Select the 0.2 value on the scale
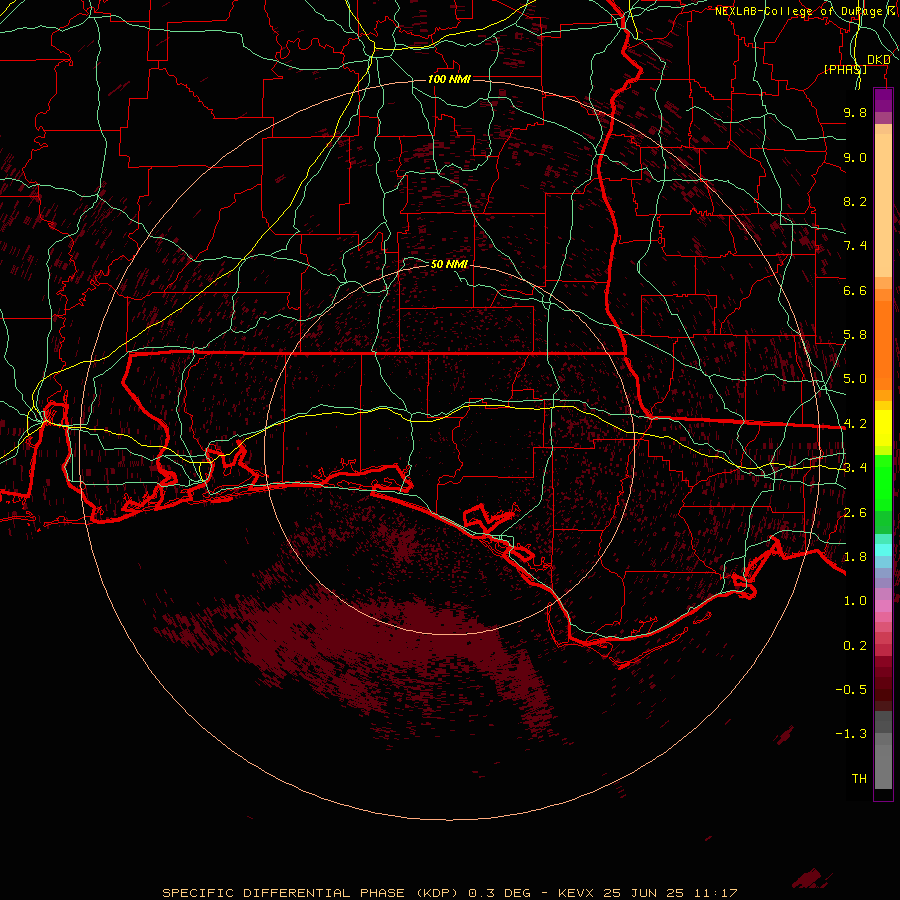This screenshot has width=900, height=900. point(855,646)
